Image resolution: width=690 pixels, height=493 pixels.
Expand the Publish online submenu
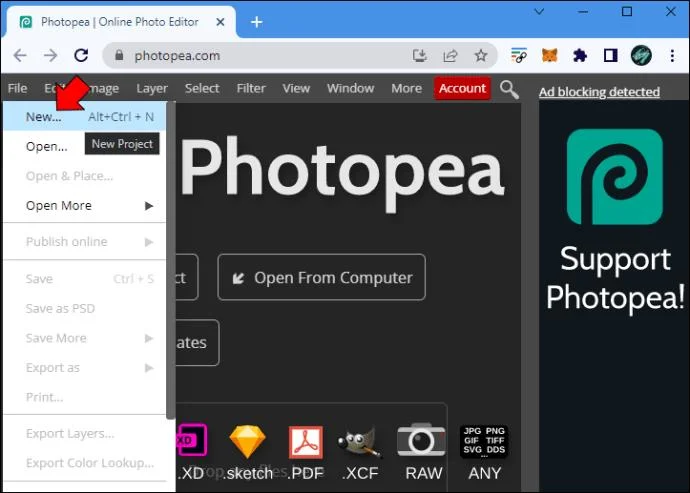[x=84, y=242]
